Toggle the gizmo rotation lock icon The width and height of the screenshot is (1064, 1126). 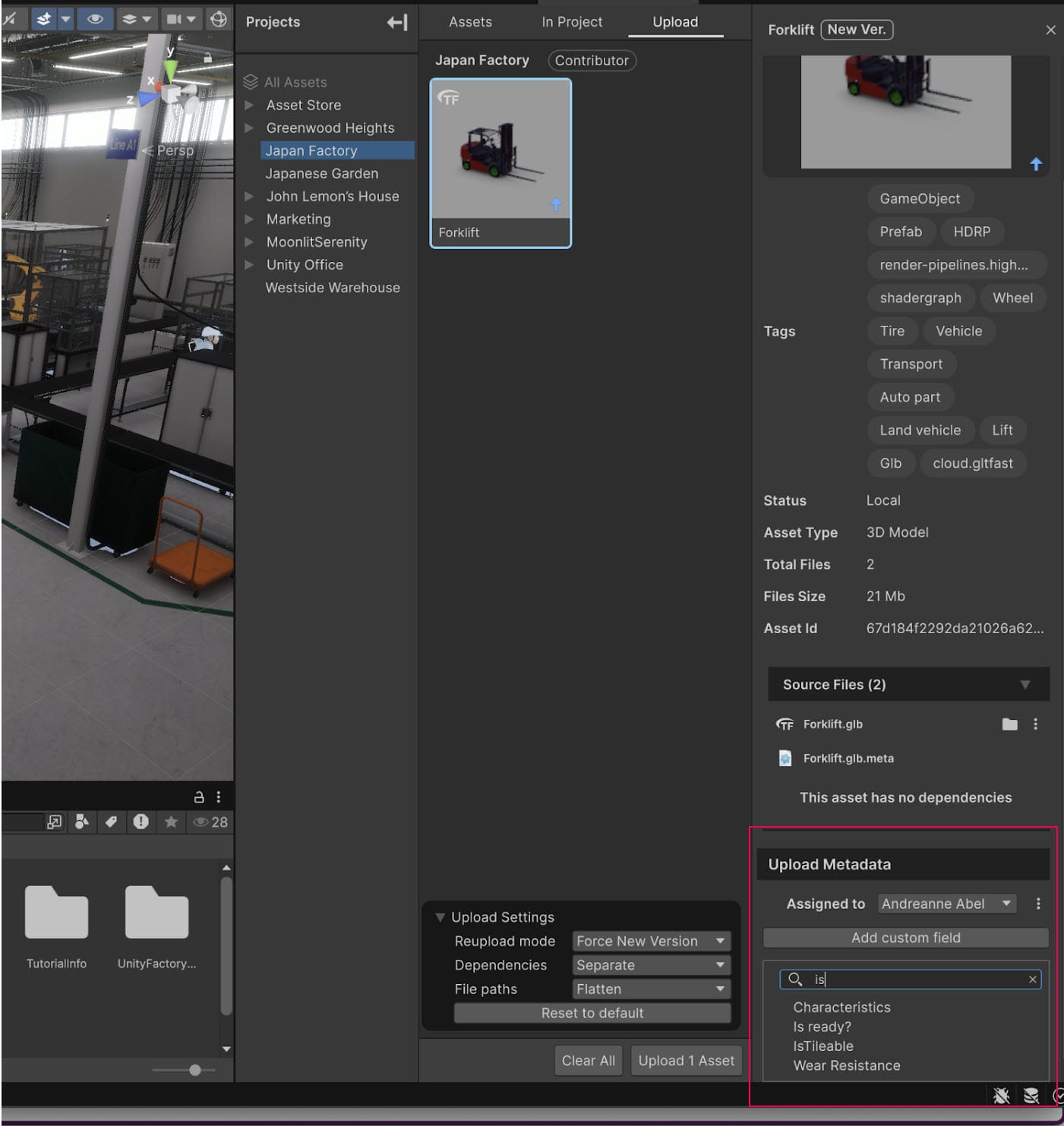pos(207,58)
